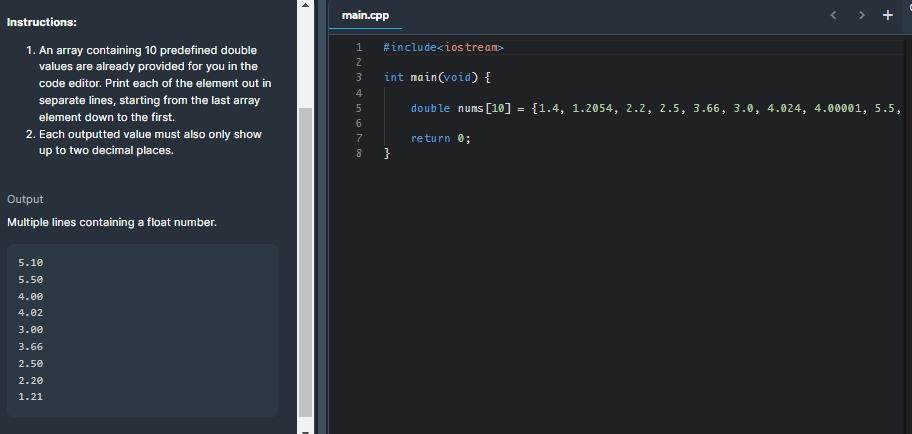The height and width of the screenshot is (434, 912).
Task: Click the sample output value 5.50
Action: [31, 279]
